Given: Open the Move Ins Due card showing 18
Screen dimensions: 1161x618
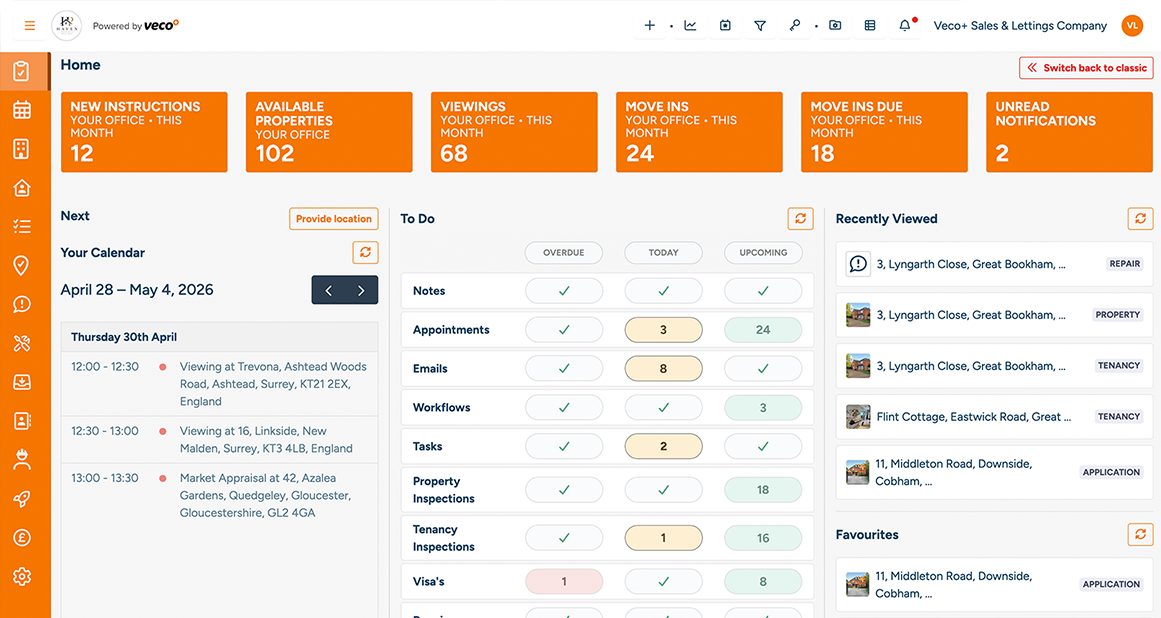Looking at the screenshot, I should [885, 132].
